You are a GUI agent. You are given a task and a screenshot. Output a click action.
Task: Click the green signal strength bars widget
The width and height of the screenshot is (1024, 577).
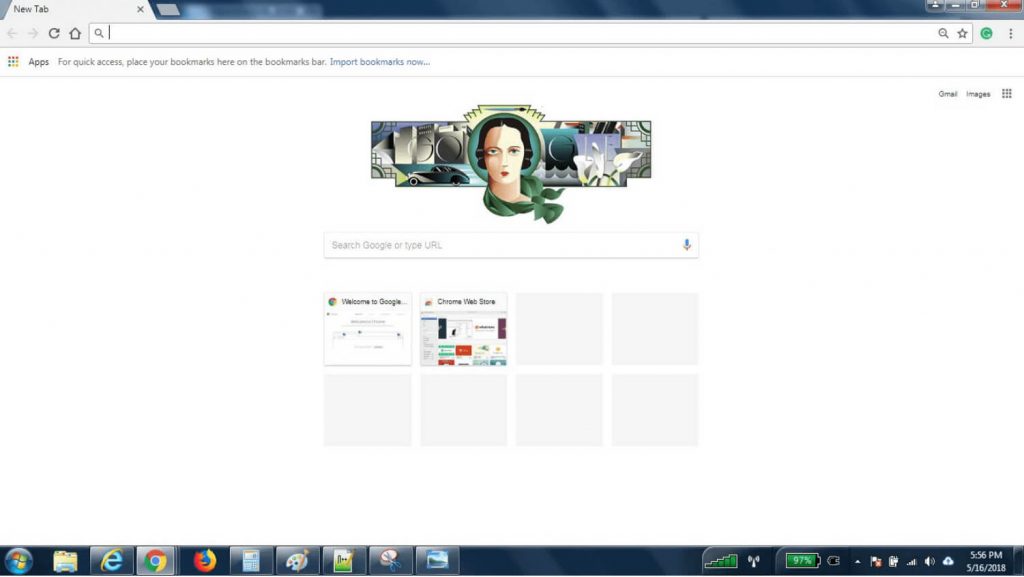(x=721, y=561)
